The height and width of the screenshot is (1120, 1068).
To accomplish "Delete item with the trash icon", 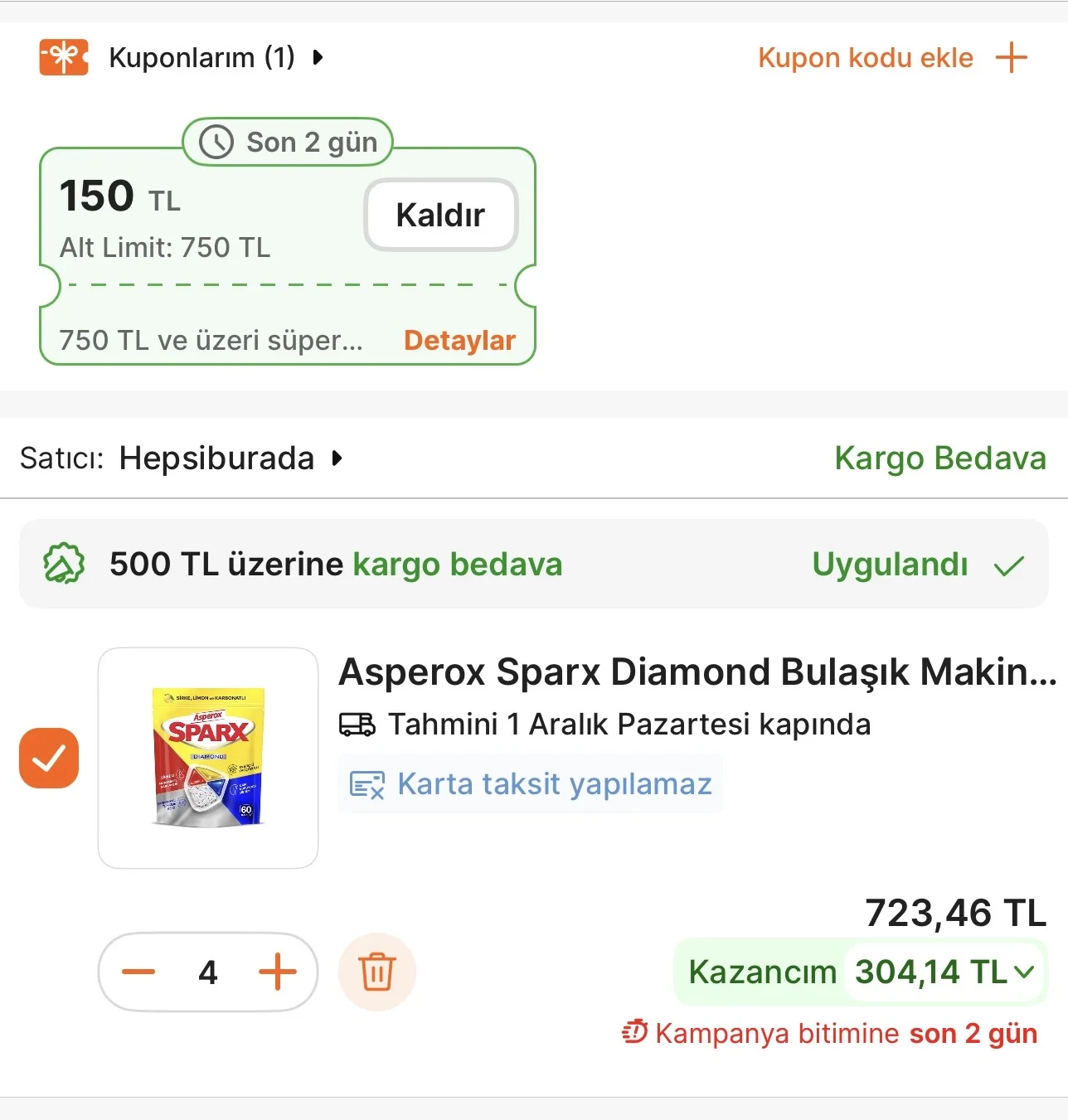I will coord(377,972).
